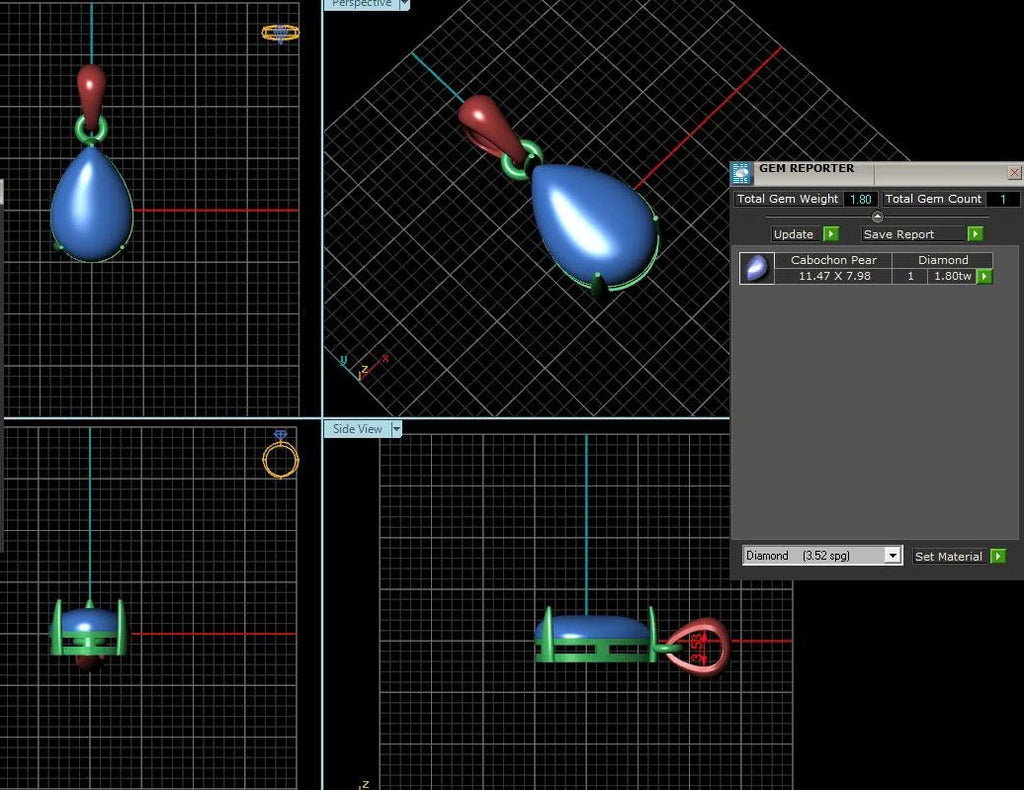This screenshot has width=1024, height=790.
Task: Expand the Diamond (3.52 spg) material dropdown
Action: tap(892, 556)
